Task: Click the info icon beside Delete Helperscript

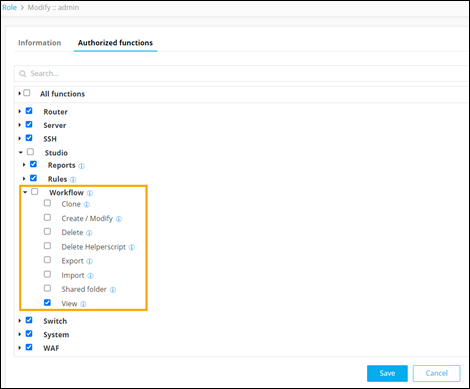Action: 132,247
